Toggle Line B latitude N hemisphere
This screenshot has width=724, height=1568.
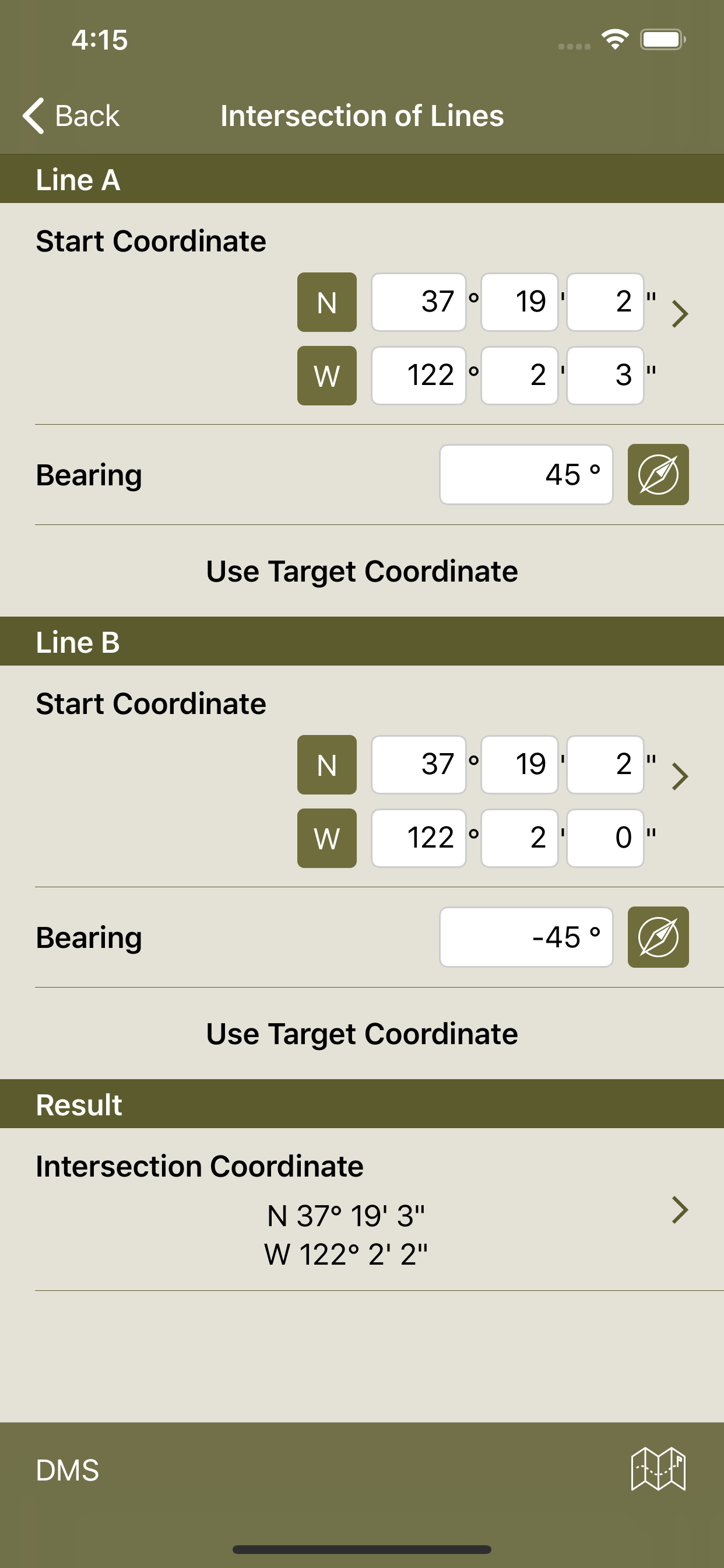[326, 765]
